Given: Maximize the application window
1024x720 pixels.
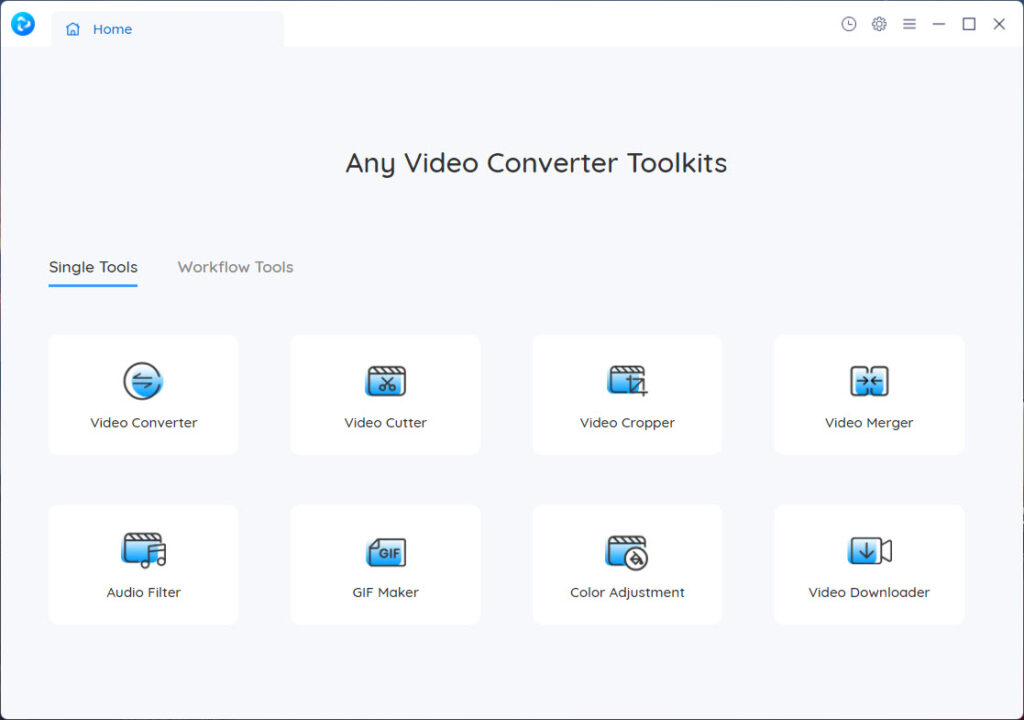Looking at the screenshot, I should pyautogui.click(x=969, y=24).
